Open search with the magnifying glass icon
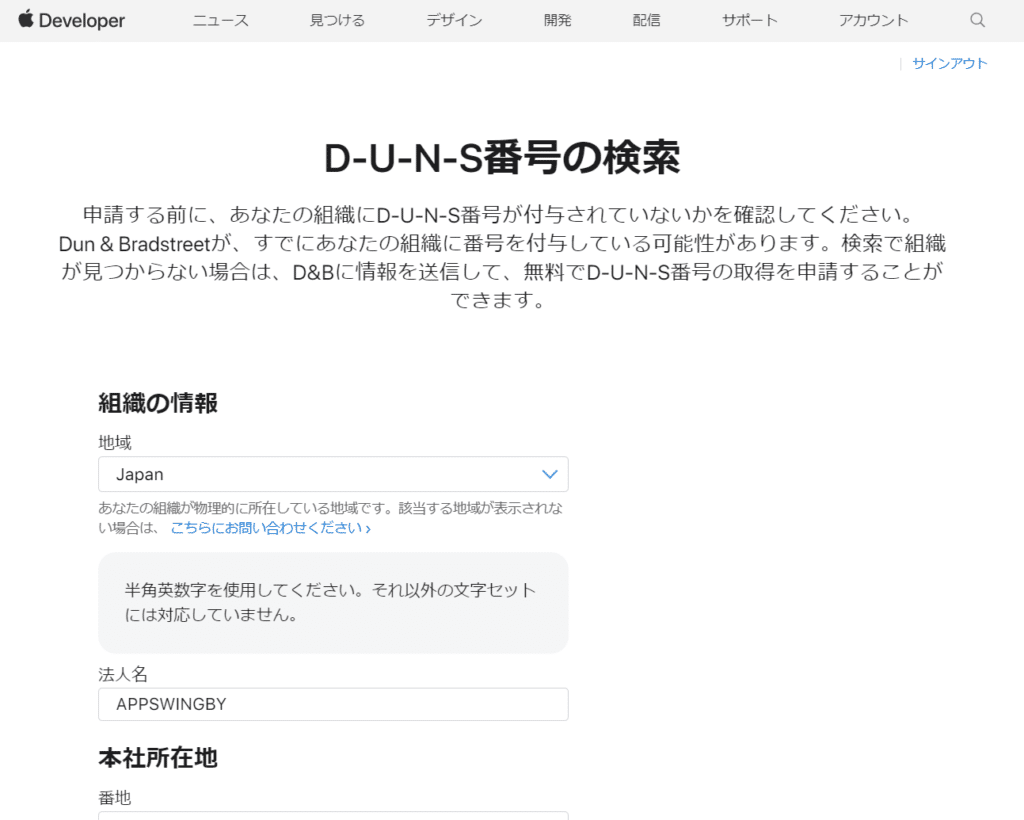The image size is (1024, 820). click(977, 20)
